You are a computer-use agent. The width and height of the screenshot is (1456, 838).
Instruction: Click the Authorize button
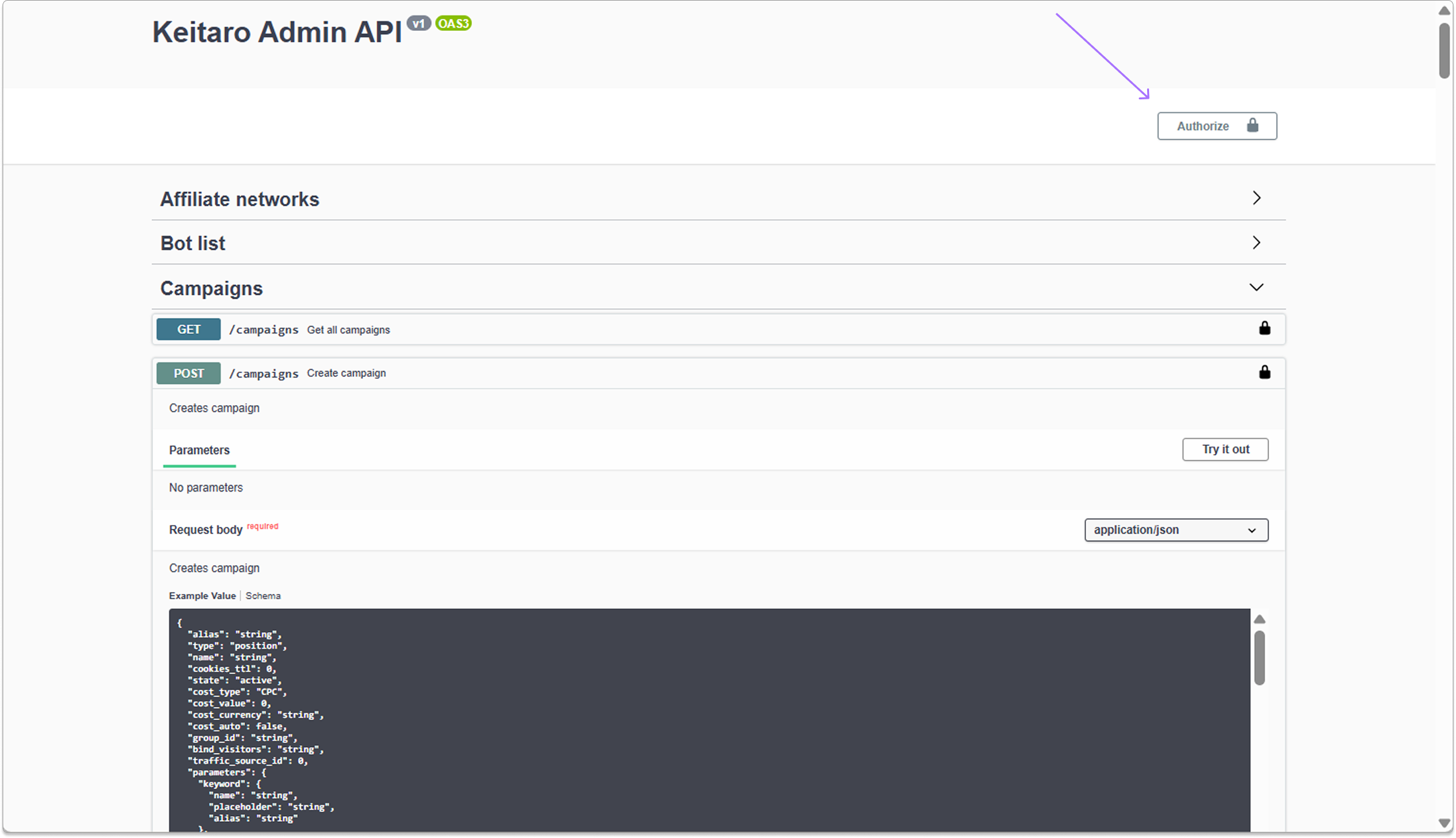(1216, 126)
